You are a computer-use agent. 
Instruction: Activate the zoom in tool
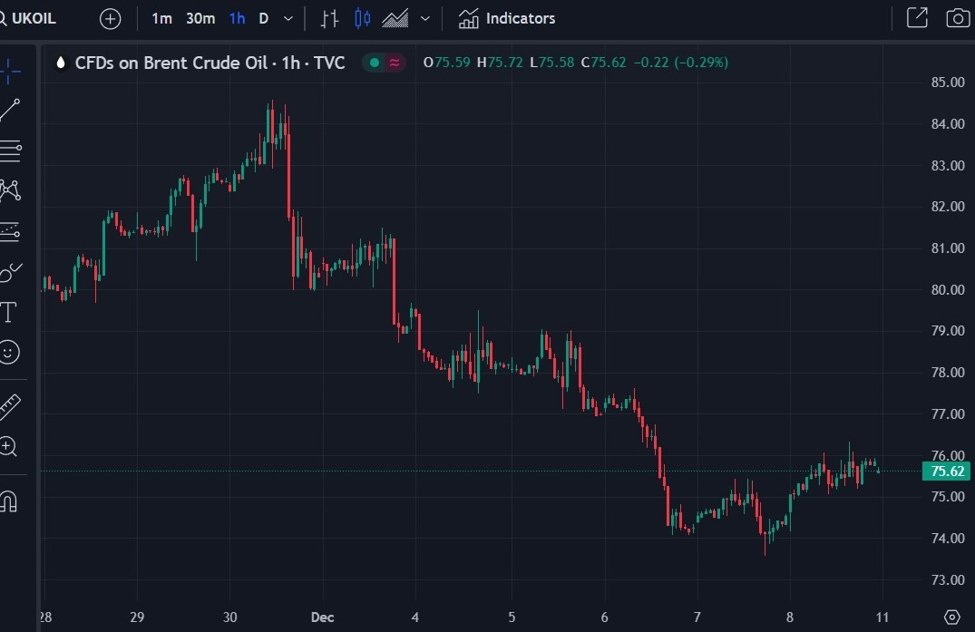9,447
